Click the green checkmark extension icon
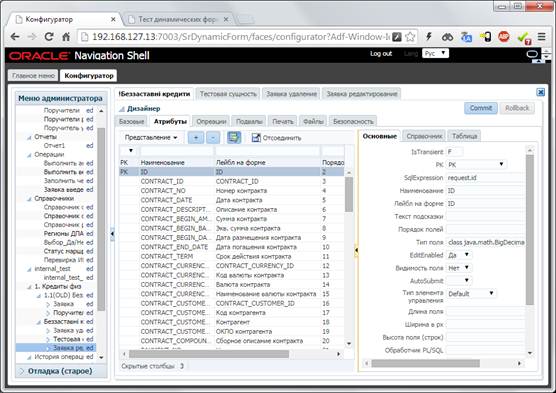Image resolution: width=556 pixels, height=393 pixels. [523, 37]
